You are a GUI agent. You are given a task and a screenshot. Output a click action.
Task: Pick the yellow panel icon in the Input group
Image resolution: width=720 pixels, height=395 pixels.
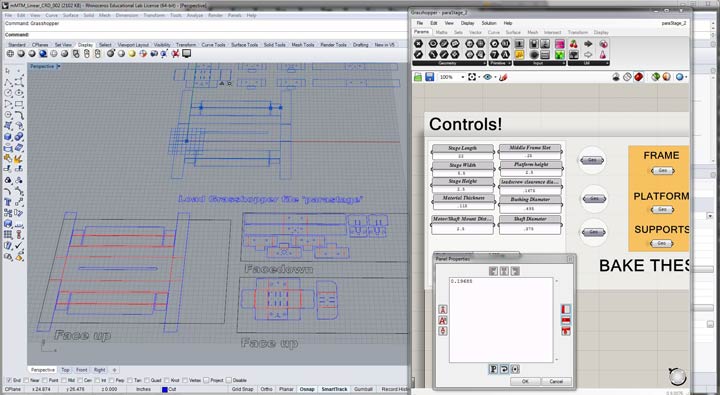(x=519, y=55)
